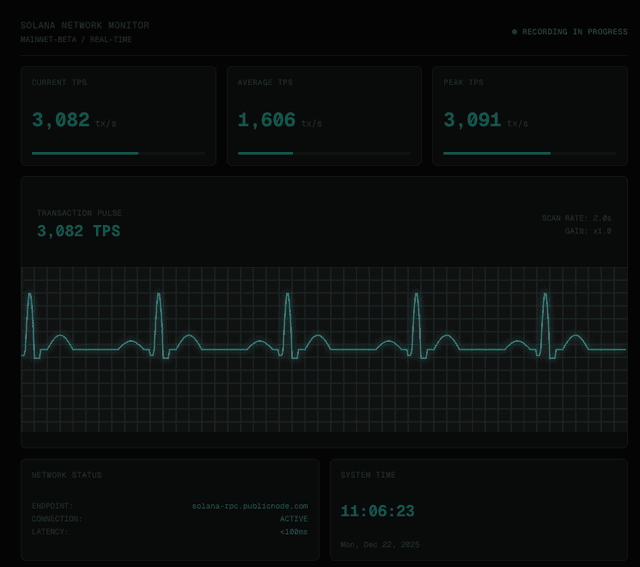Click the solana-rpc.publicnode.com endpoint value
The width and height of the screenshot is (640, 567).
pyautogui.click(x=250, y=506)
